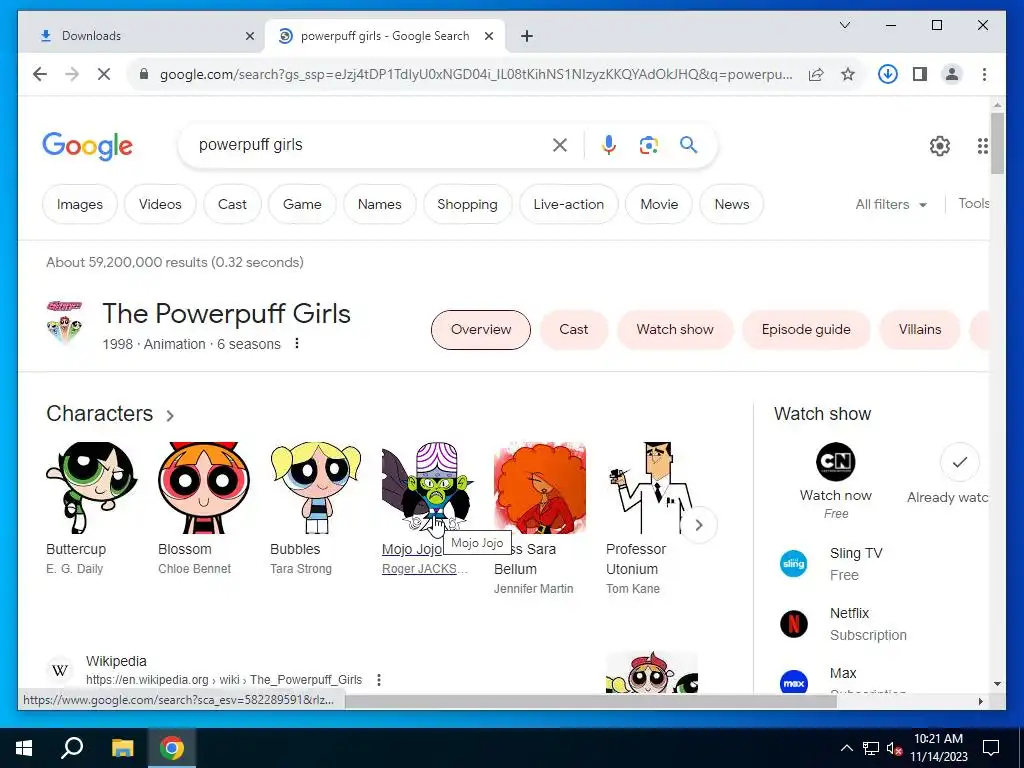This screenshot has width=1024, height=768.
Task: Search by image with Google Lens icon
Action: coord(648,145)
